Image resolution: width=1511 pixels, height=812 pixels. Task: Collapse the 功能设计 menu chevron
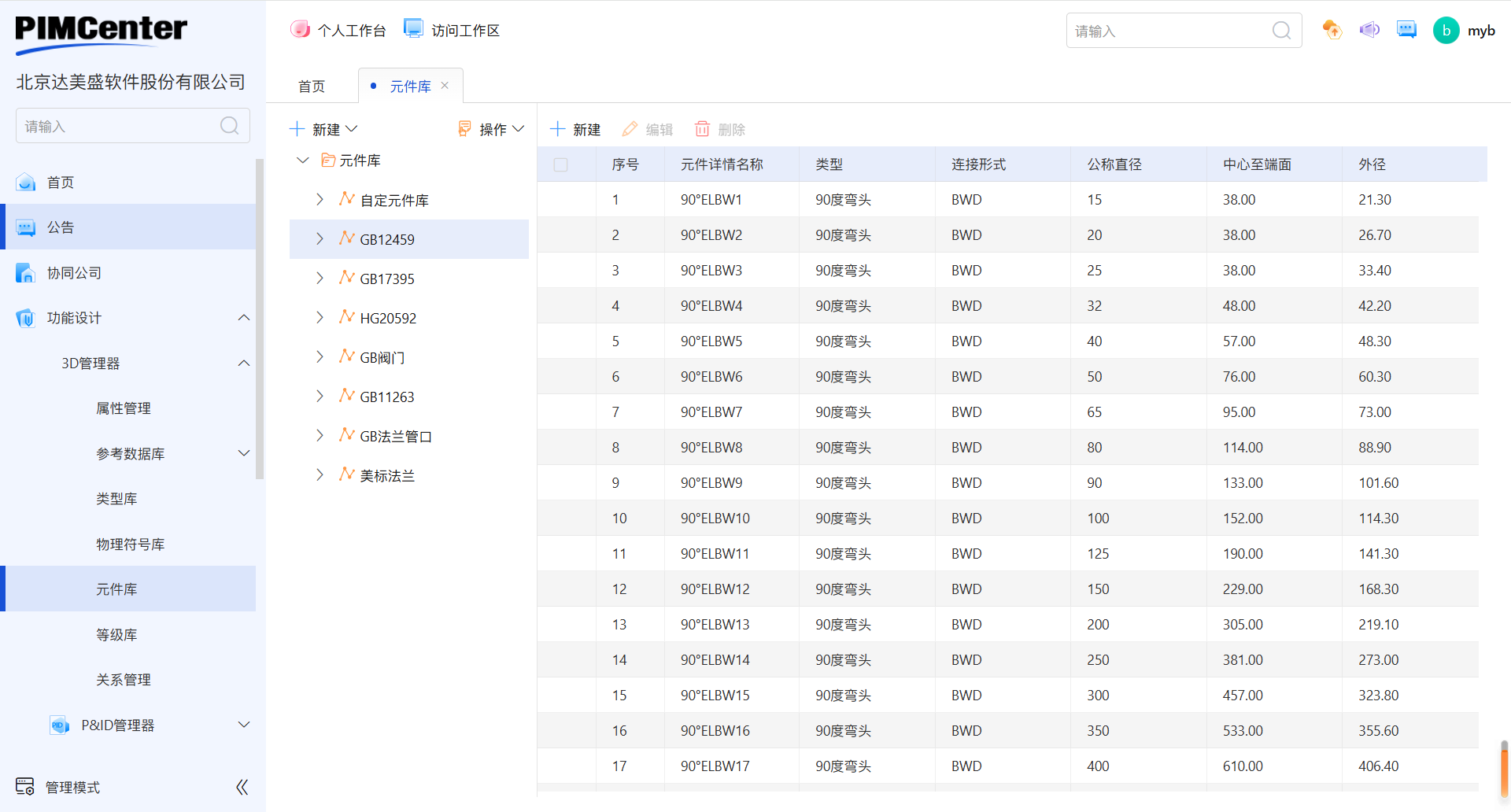(x=244, y=318)
